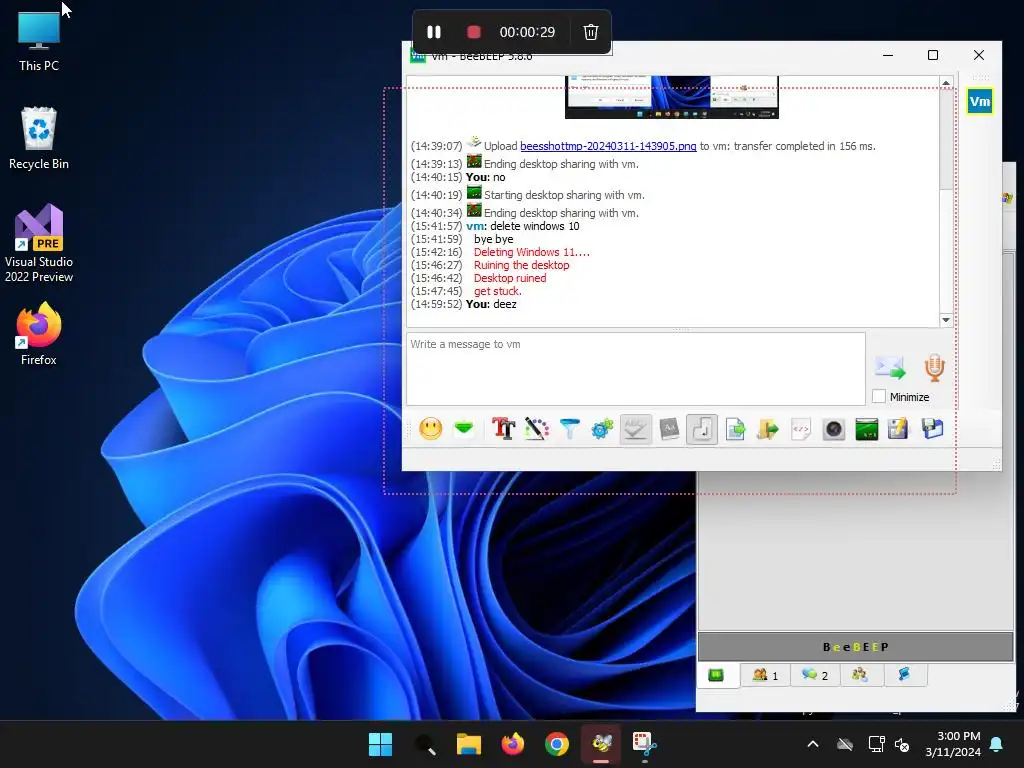Click send folder with green arrow icon
The image size is (1024, 768).
point(768,429)
